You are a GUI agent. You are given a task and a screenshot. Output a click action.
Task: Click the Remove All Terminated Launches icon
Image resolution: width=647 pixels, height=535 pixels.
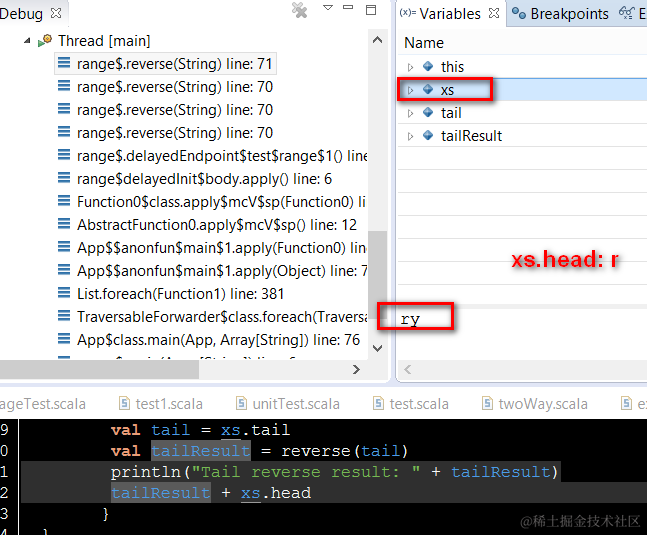(300, 10)
